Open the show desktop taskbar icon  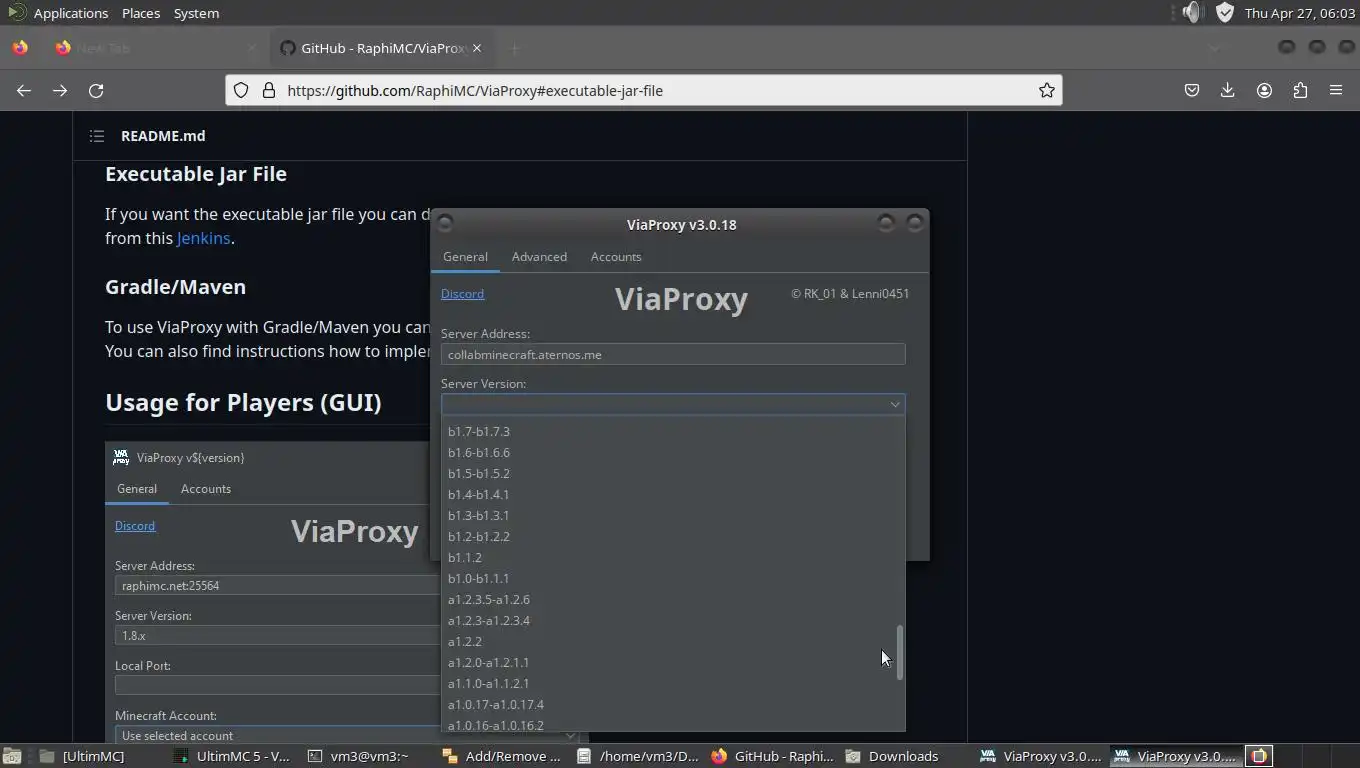(x=11, y=756)
